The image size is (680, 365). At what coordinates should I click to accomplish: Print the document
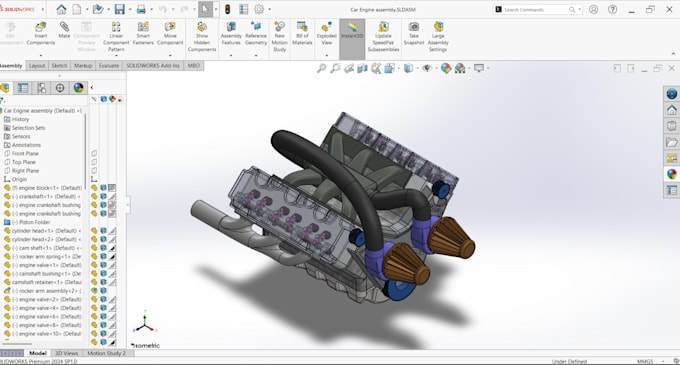pyautogui.click(x=141, y=9)
